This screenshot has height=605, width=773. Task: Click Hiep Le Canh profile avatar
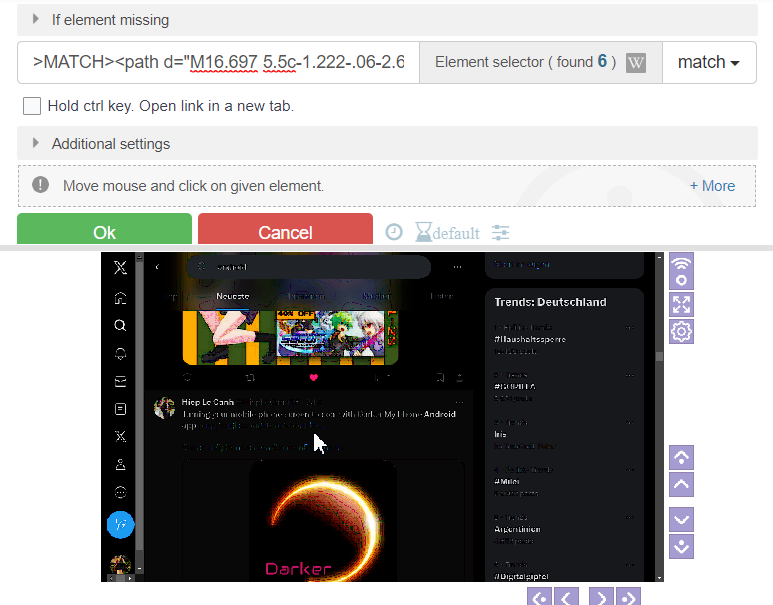point(164,408)
